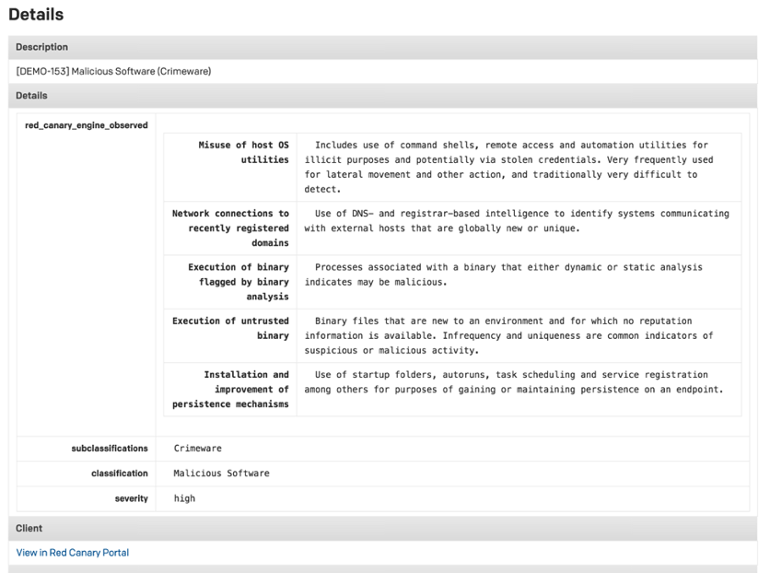Click the subclassifications field label
Screen dimensions: 770x573
pos(110,449)
